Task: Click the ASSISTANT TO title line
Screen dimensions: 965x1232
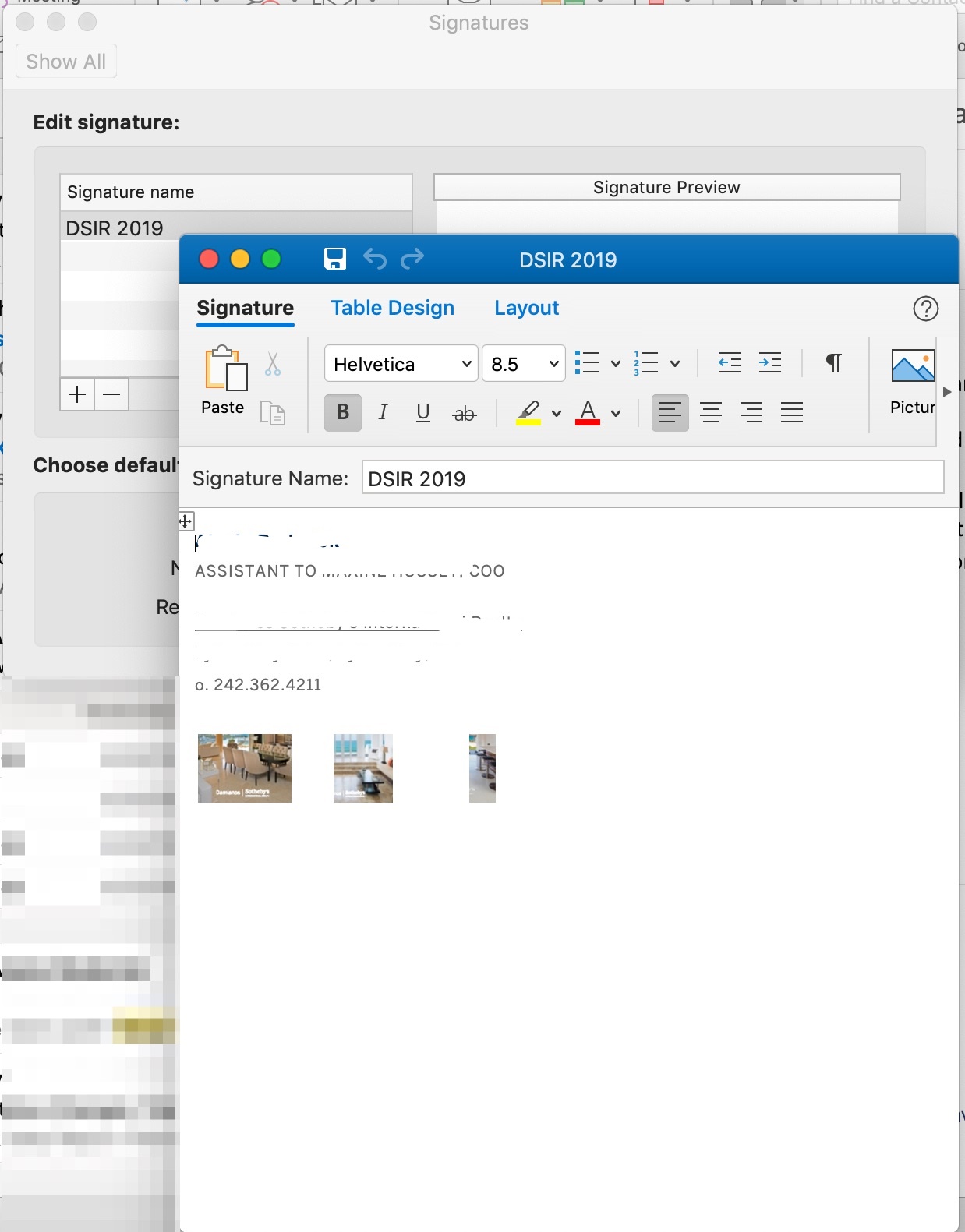Action: coord(350,571)
